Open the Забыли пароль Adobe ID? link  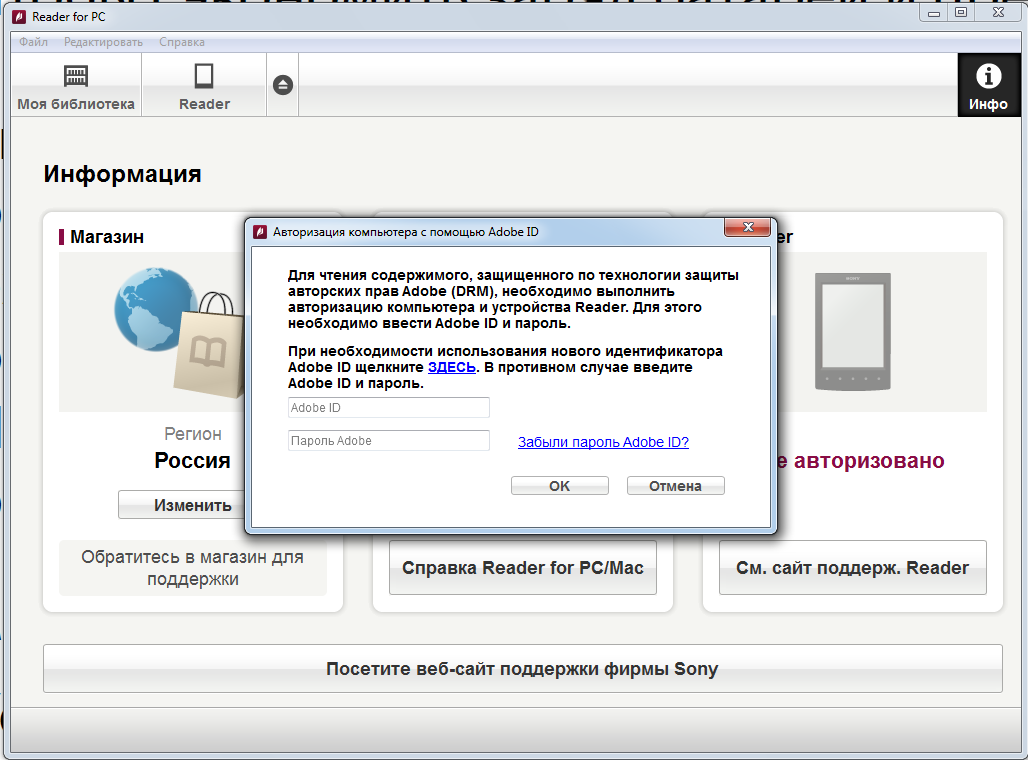(603, 442)
